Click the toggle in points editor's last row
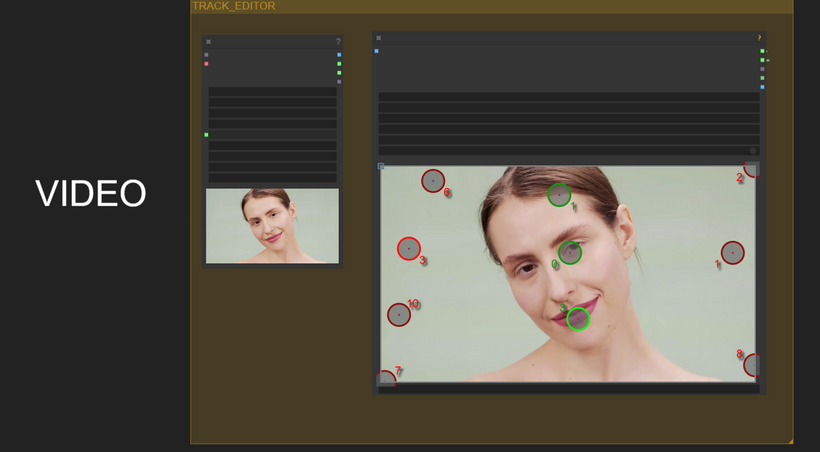 click(753, 151)
